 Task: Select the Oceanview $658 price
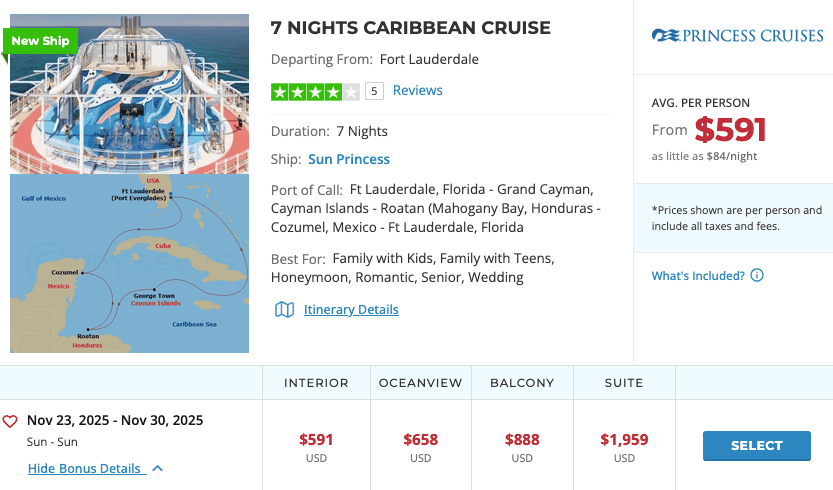(420, 440)
